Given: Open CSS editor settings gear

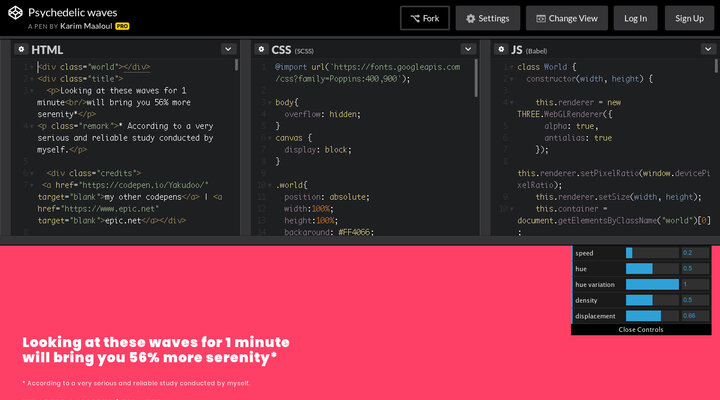Looking at the screenshot, I should point(261,49).
